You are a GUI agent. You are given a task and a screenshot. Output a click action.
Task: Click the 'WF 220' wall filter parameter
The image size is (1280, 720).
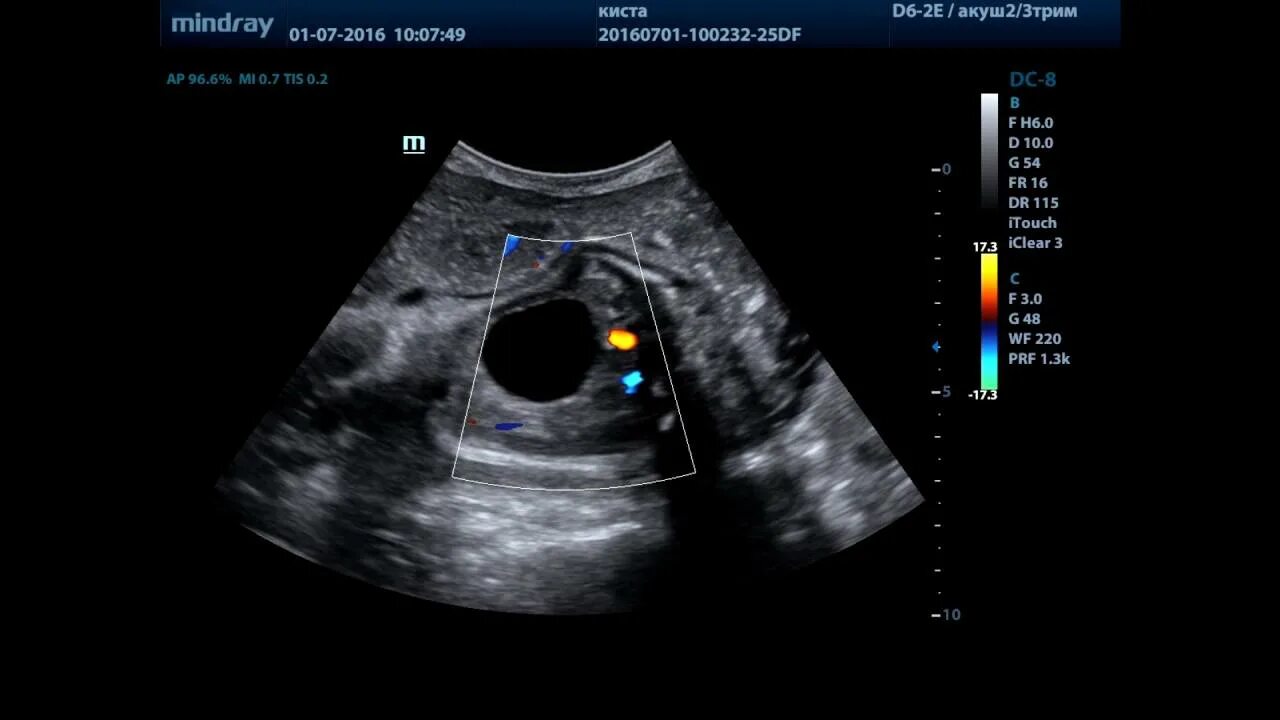click(x=1035, y=339)
